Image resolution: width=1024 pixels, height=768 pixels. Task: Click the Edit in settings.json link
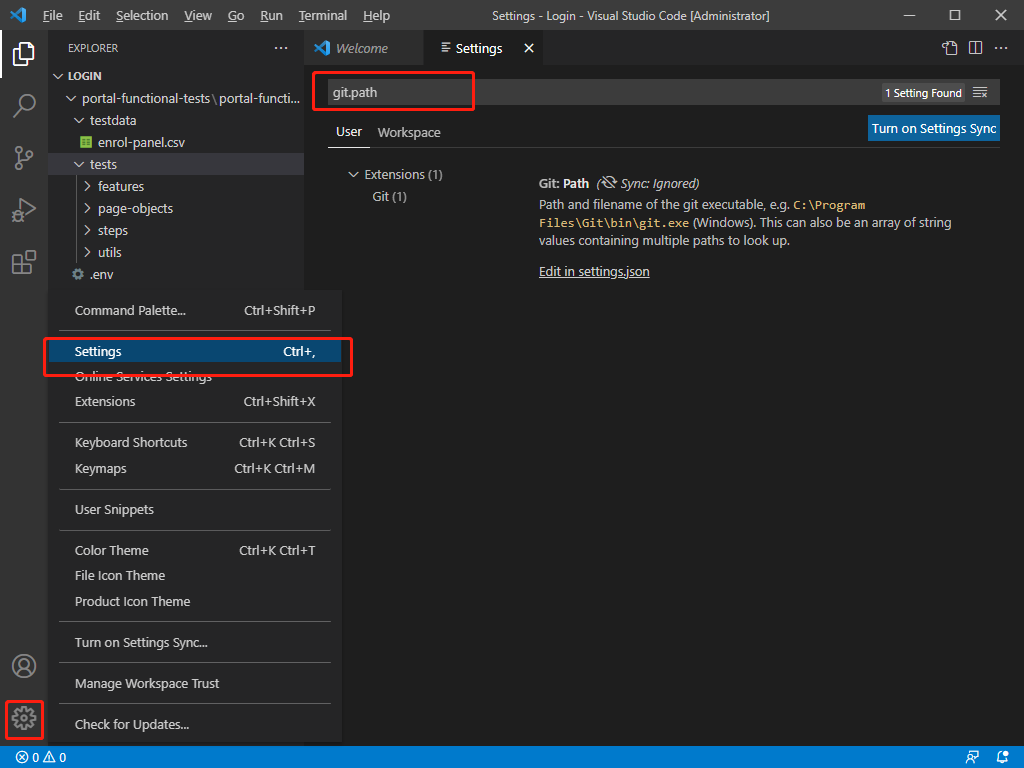click(x=594, y=271)
